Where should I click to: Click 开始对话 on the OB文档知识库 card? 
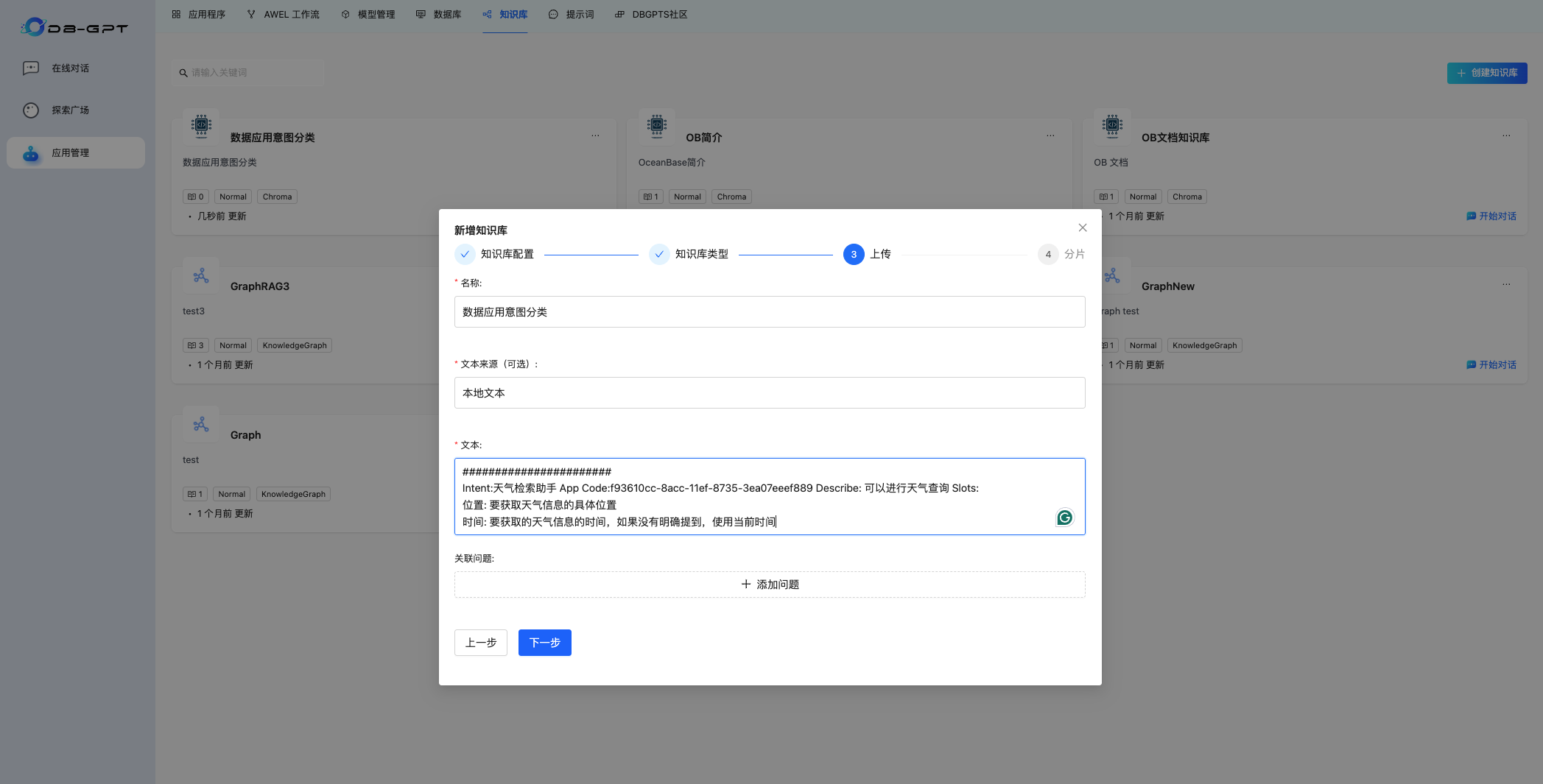1491,216
